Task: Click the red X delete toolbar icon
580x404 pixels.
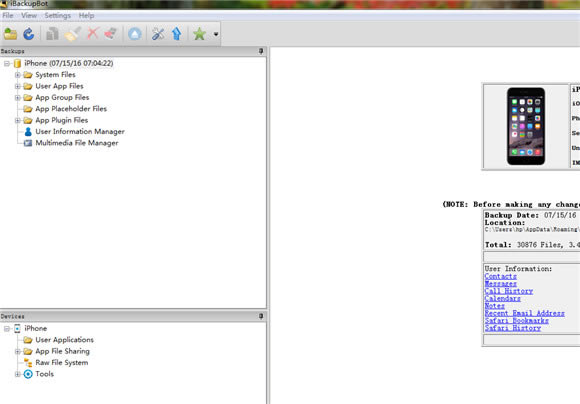Action: [x=92, y=34]
